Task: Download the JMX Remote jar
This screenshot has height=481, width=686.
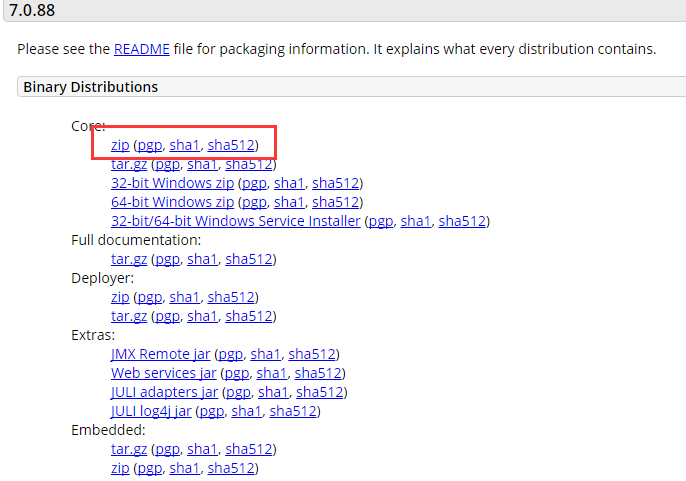Action: [161, 354]
